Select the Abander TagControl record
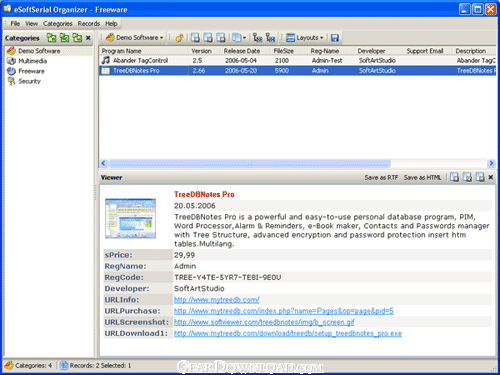Image resolution: width=500 pixels, height=375 pixels. [x=298, y=61]
